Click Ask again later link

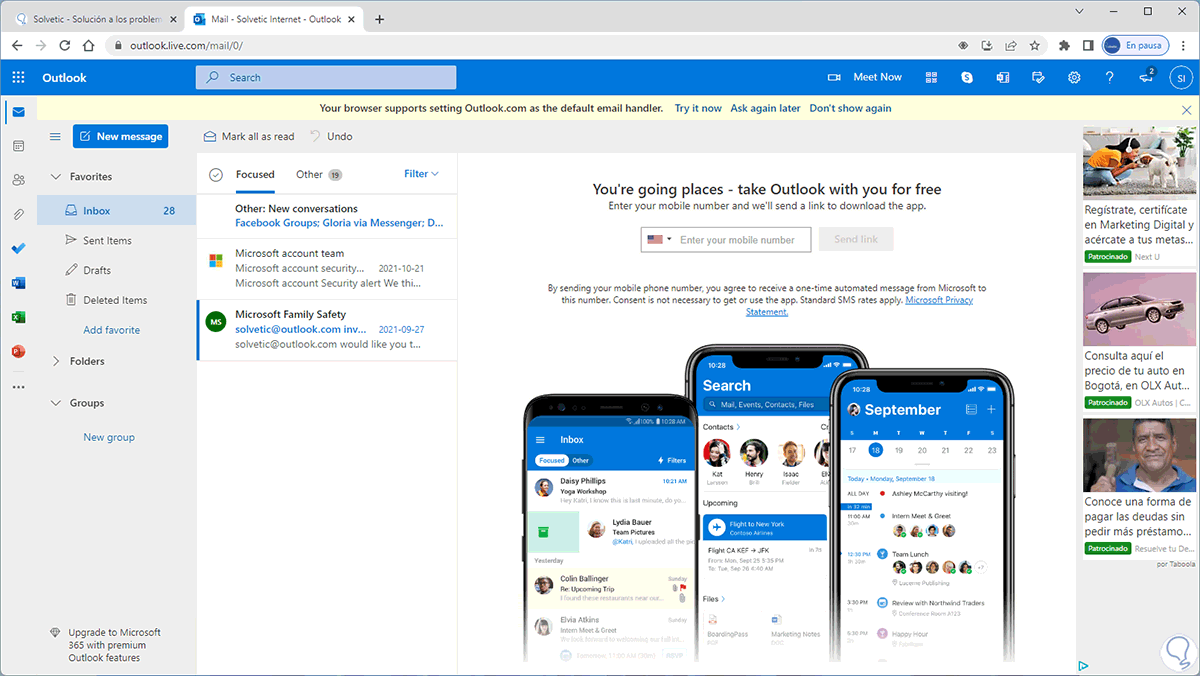click(765, 108)
